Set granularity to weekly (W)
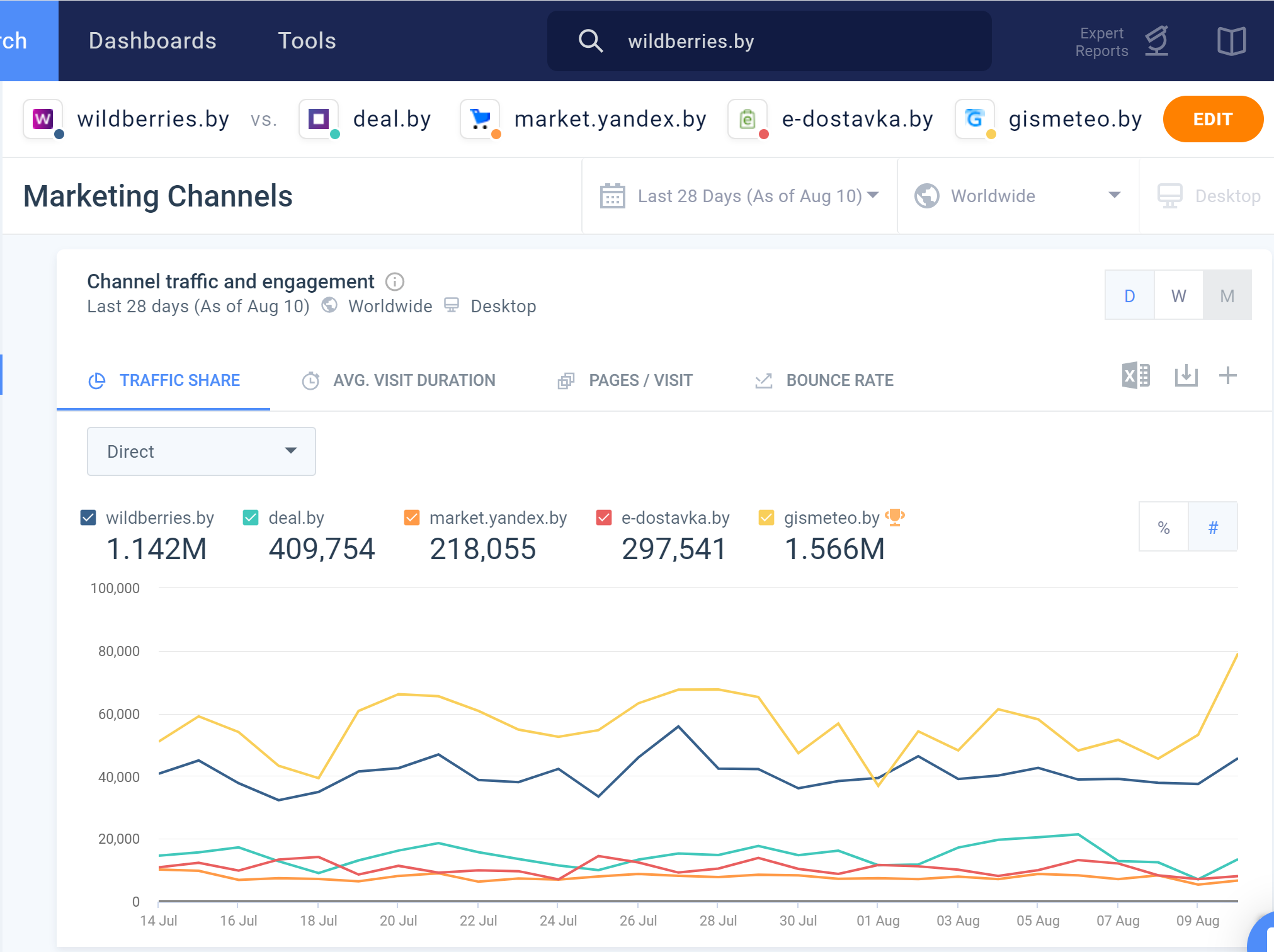1274x952 pixels. pyautogui.click(x=1179, y=295)
